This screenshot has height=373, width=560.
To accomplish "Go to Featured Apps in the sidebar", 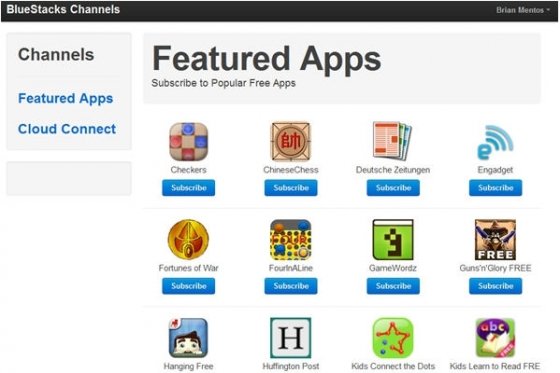I will pos(65,98).
